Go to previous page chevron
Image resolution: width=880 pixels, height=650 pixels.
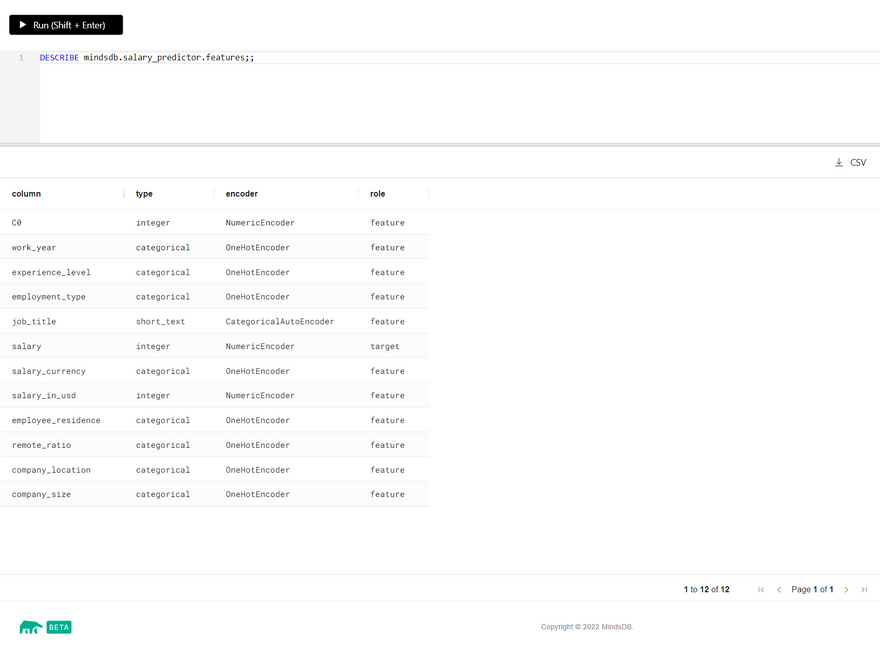pyautogui.click(x=779, y=590)
